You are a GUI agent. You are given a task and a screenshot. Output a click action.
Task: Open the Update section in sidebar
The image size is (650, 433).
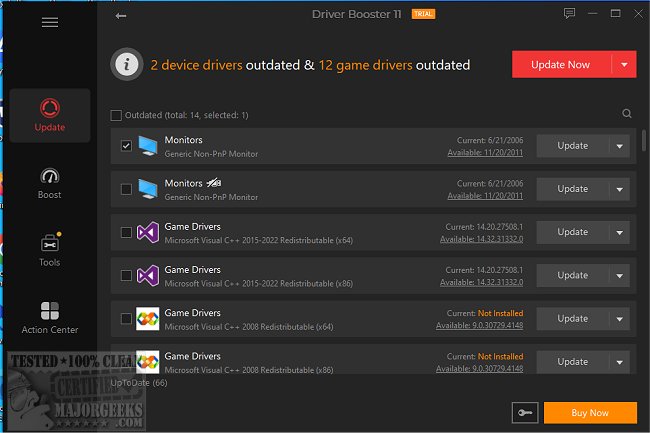[x=50, y=116]
